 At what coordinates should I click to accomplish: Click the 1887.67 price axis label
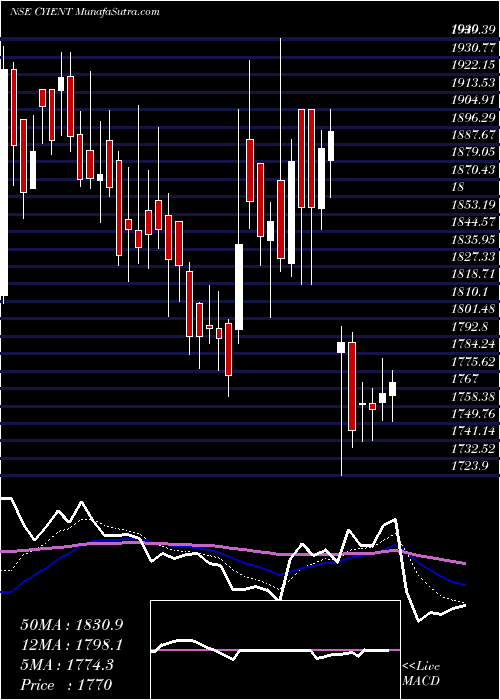click(x=473, y=134)
